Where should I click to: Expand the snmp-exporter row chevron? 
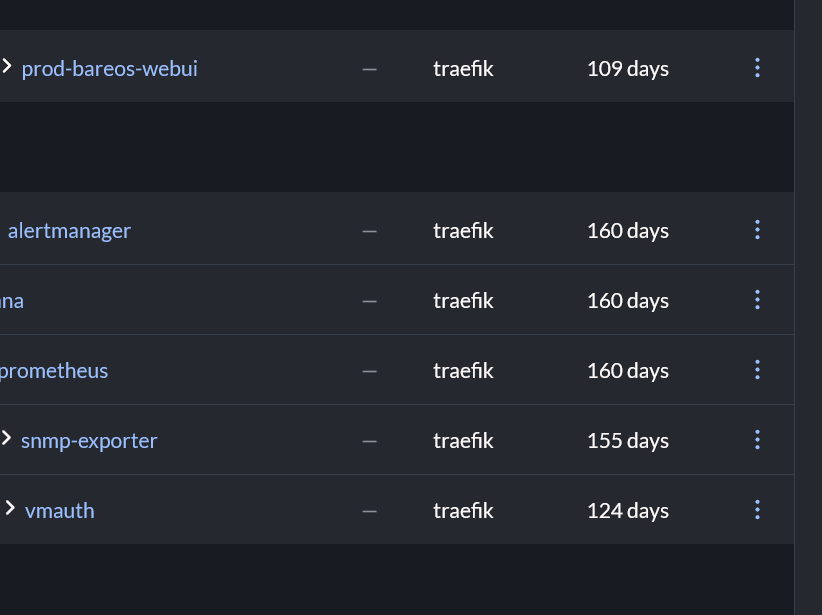click(x=7, y=438)
